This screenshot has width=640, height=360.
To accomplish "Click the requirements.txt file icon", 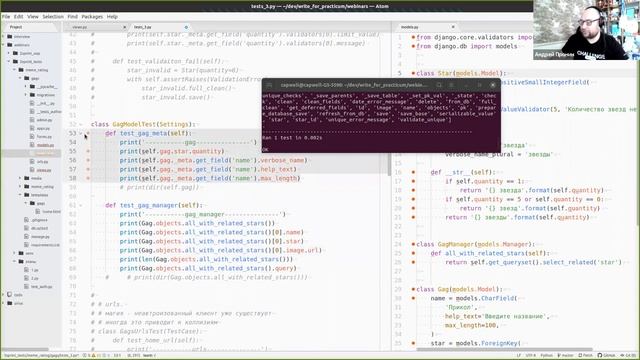I will click(27, 245).
